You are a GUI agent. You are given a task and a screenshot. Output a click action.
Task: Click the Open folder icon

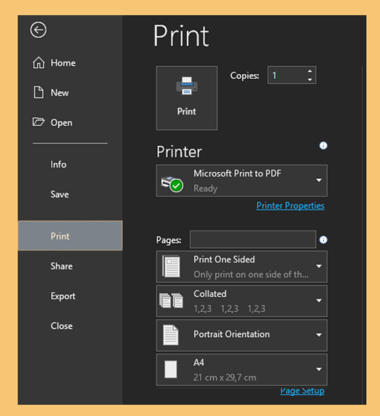pyautogui.click(x=38, y=122)
